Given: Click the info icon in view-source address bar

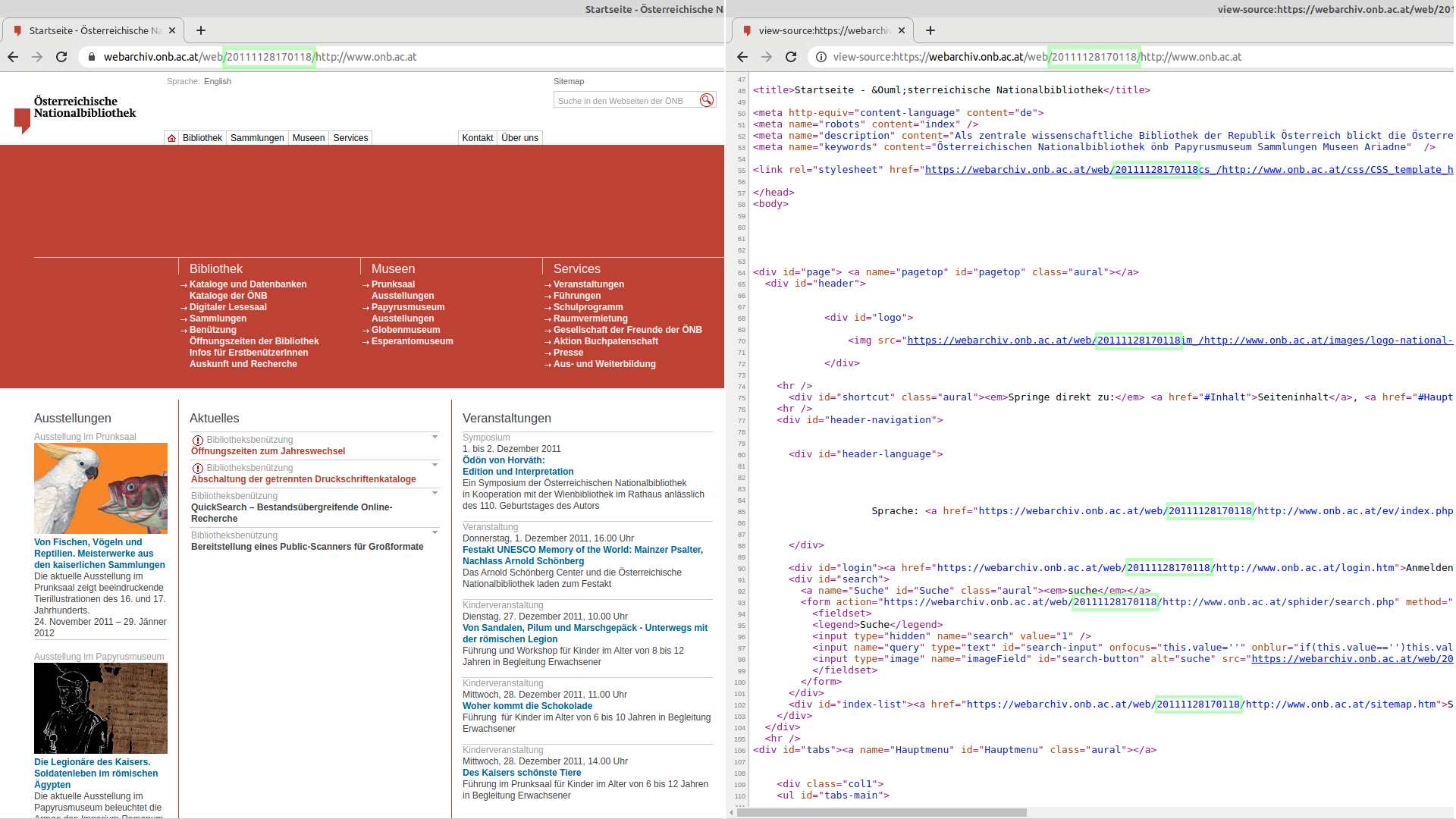Looking at the screenshot, I should coord(821,57).
